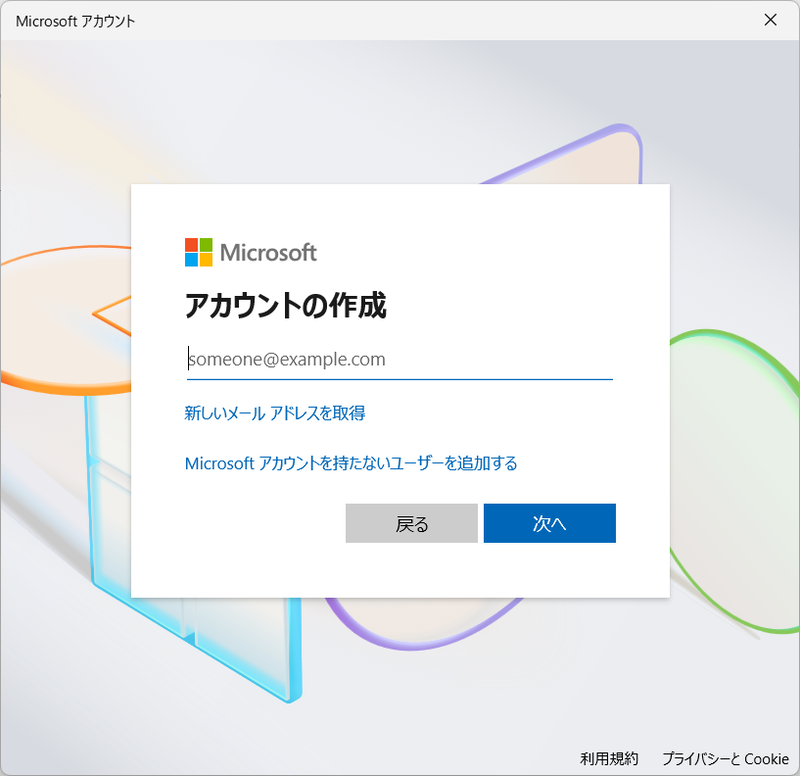Select the red square in the Microsoft logo
800x776 pixels.
[x=190, y=245]
